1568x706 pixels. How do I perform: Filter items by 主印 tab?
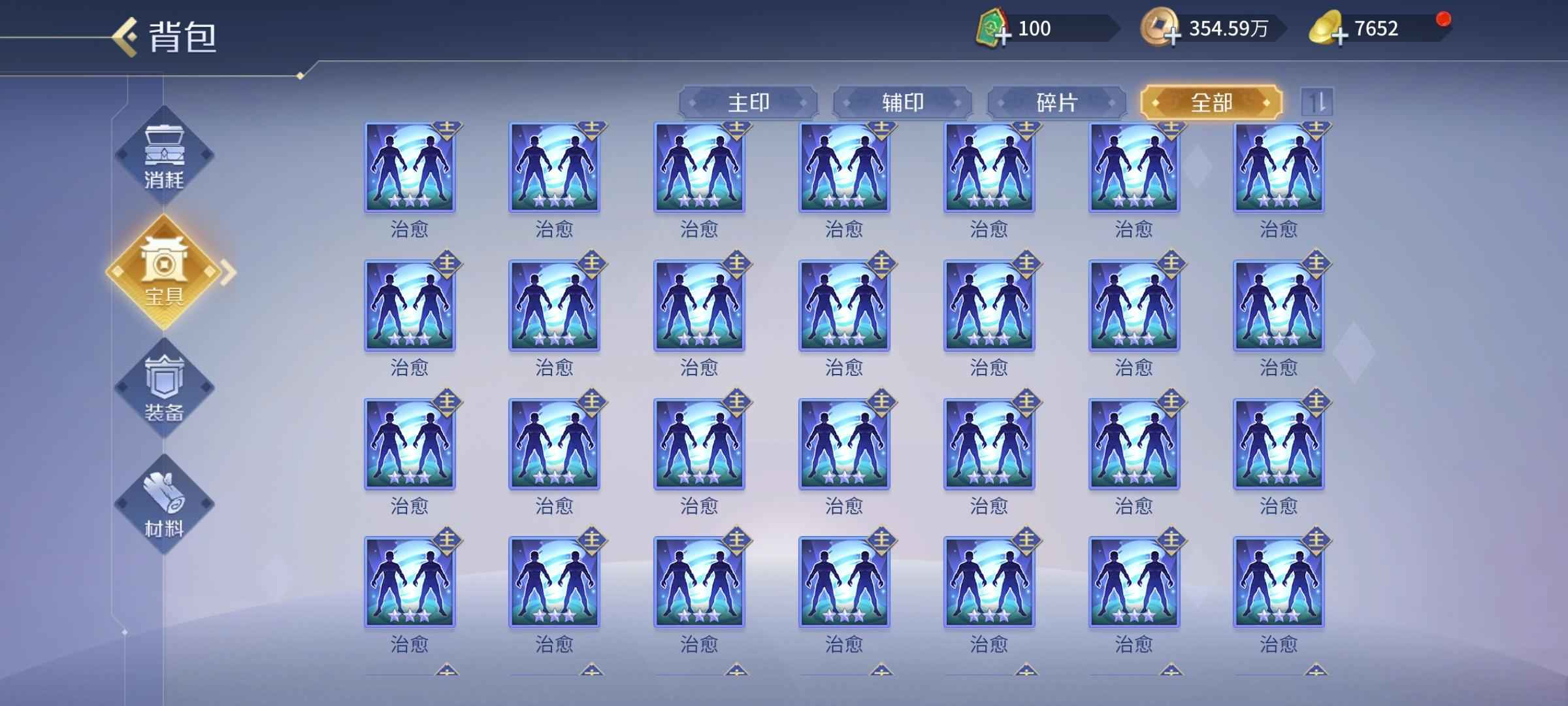(748, 103)
